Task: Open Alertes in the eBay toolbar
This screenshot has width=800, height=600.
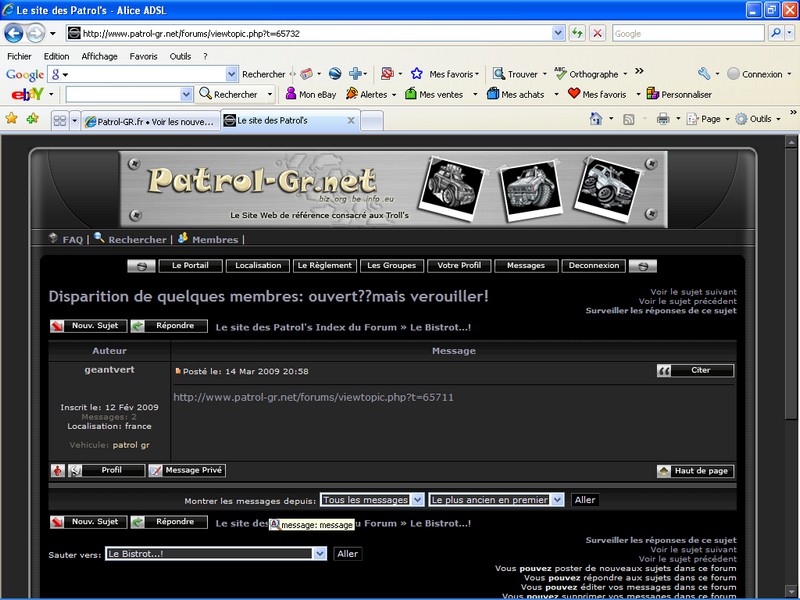Action: click(367, 94)
